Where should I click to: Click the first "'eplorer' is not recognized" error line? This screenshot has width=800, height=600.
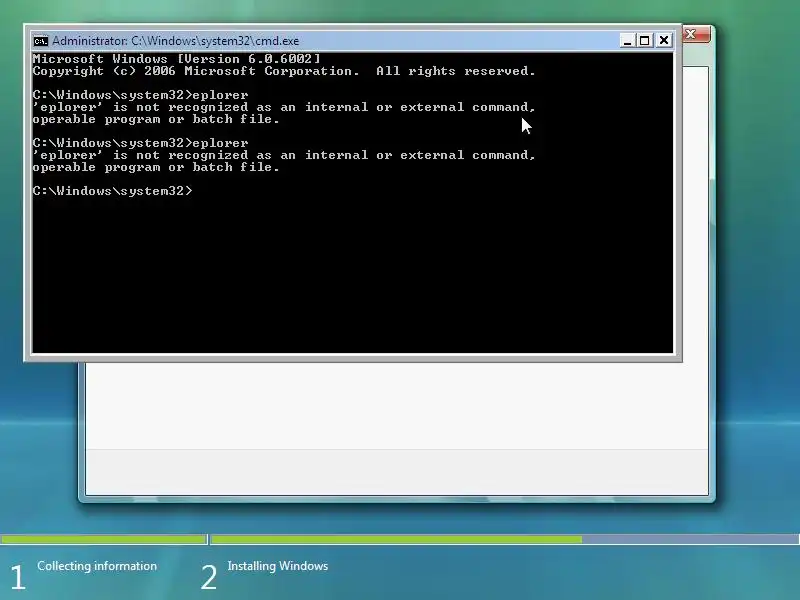(284, 107)
